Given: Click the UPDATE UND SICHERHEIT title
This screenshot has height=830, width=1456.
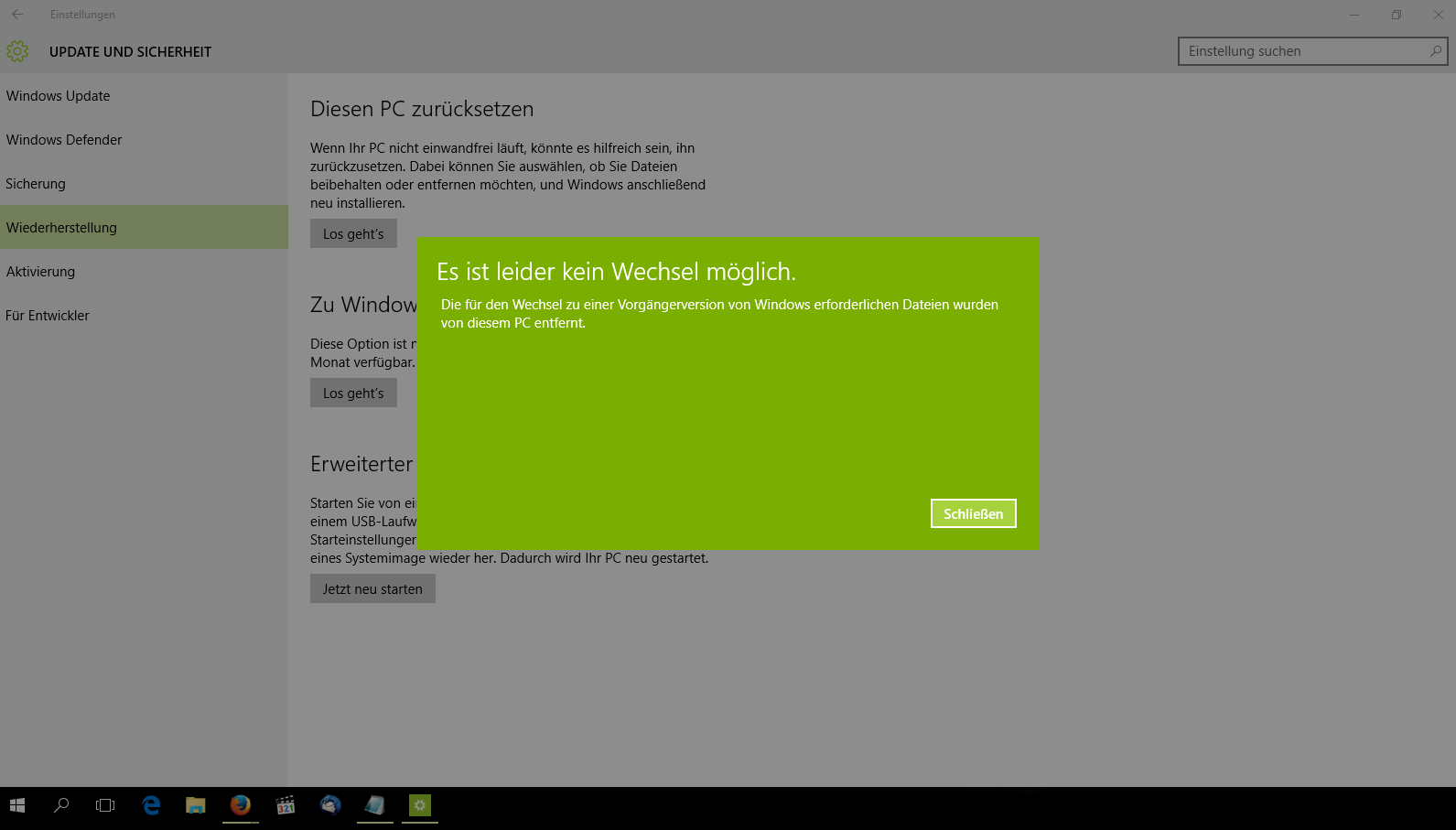Looking at the screenshot, I should [130, 52].
